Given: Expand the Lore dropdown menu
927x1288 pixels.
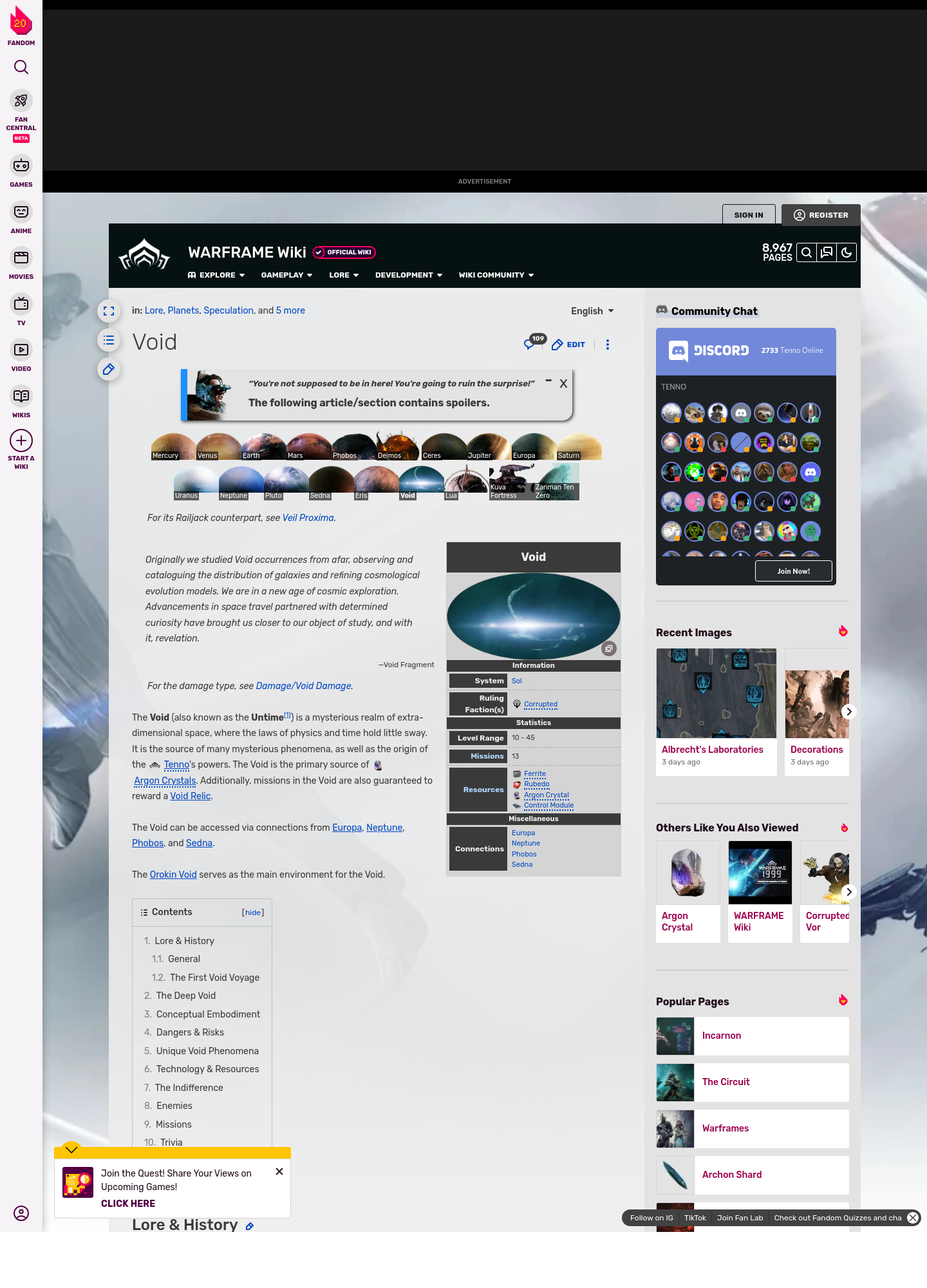Looking at the screenshot, I should 344,275.
